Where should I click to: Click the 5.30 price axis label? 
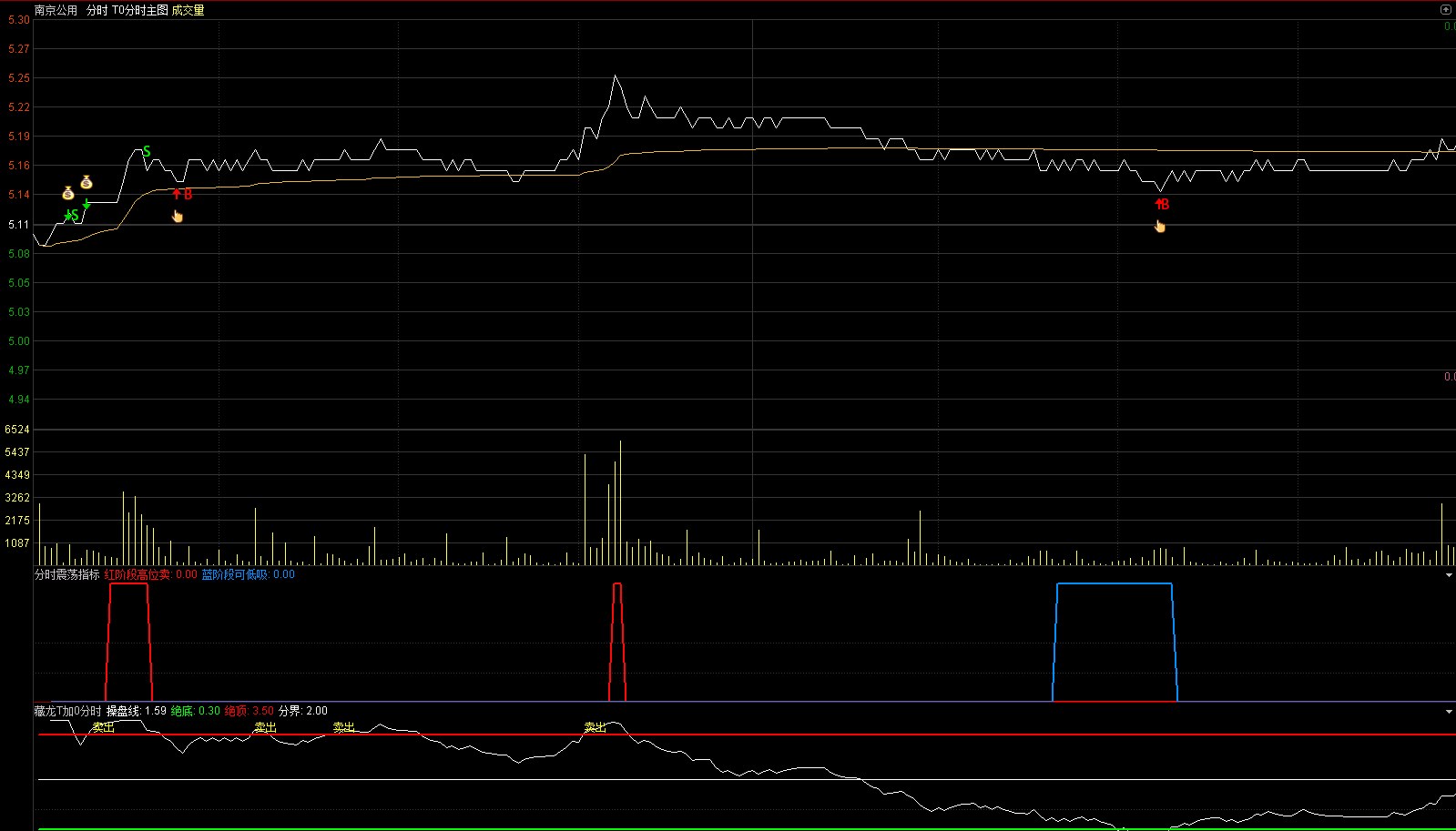click(x=19, y=20)
